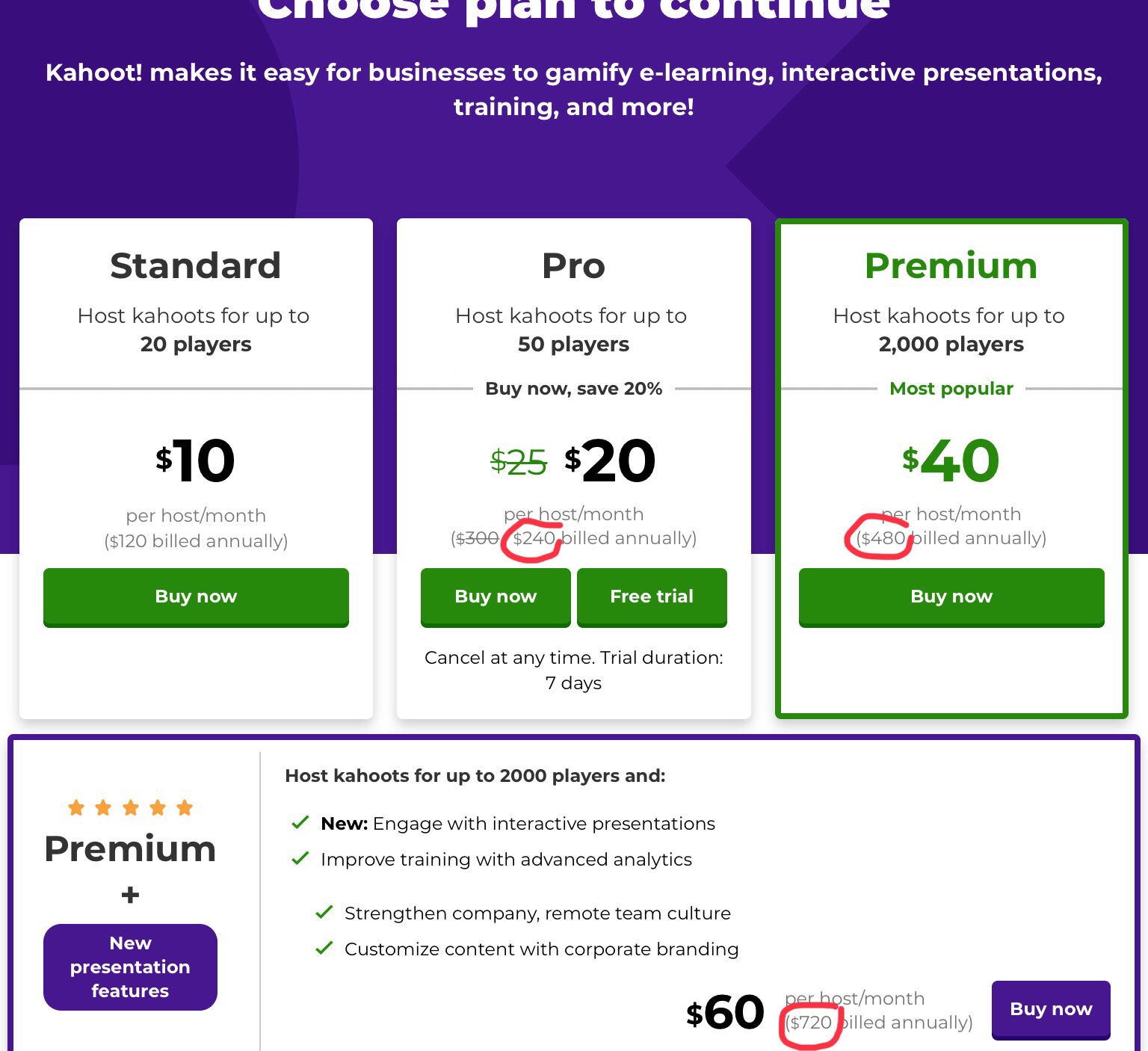The image size is (1148, 1051).
Task: Select the Standard plan title
Action: [196, 266]
